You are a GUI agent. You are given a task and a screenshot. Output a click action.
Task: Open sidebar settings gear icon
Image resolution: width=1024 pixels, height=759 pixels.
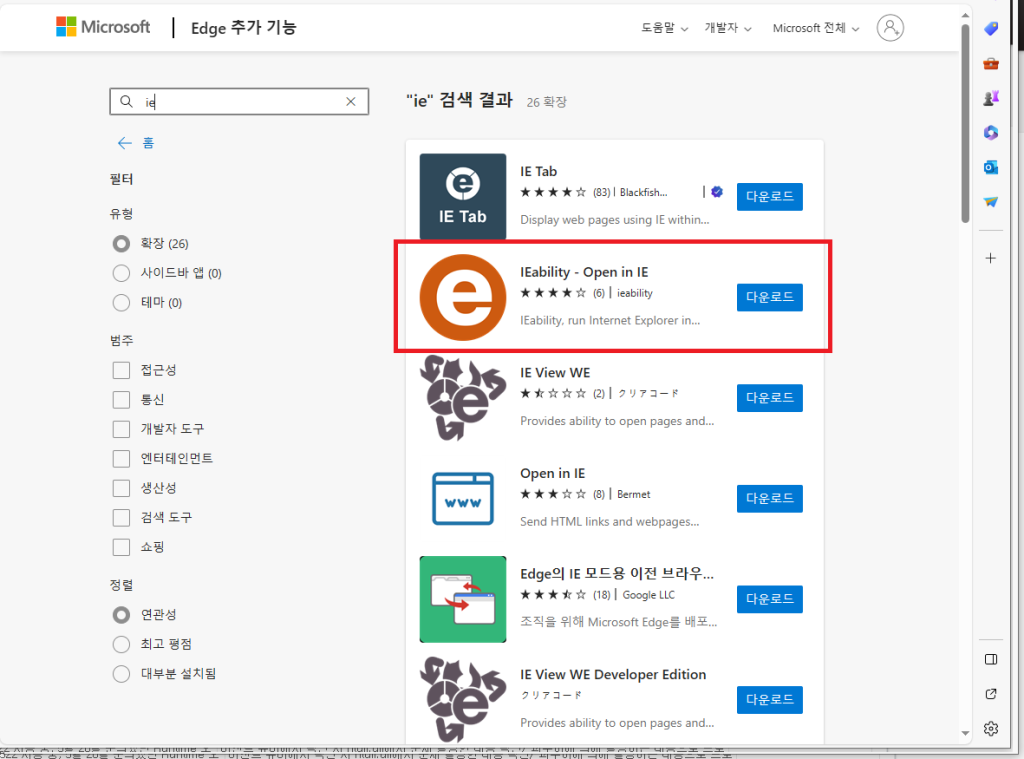pos(991,728)
